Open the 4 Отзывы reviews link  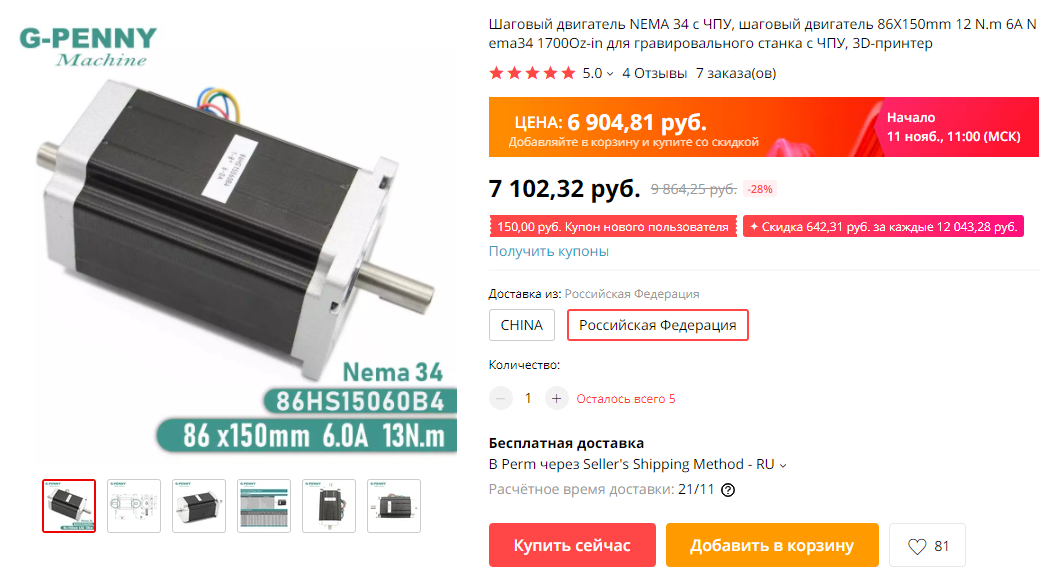click(x=654, y=73)
